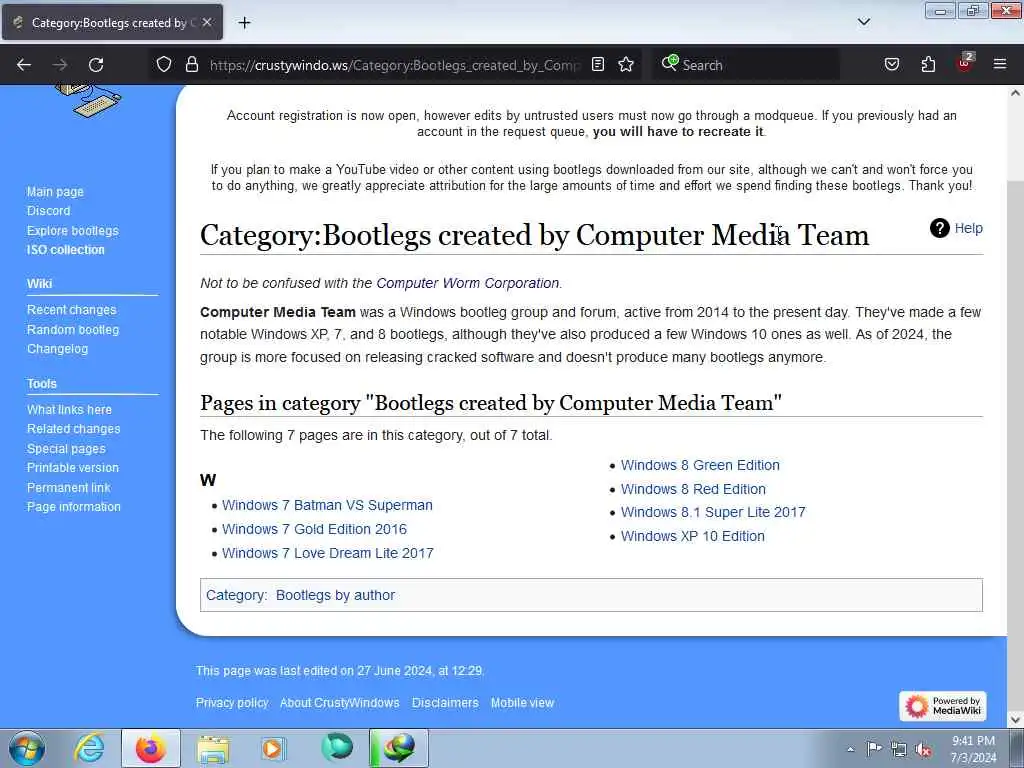Click the uBlock Origin extension icon
The height and width of the screenshot is (768, 1024).
pyautogui.click(x=965, y=63)
